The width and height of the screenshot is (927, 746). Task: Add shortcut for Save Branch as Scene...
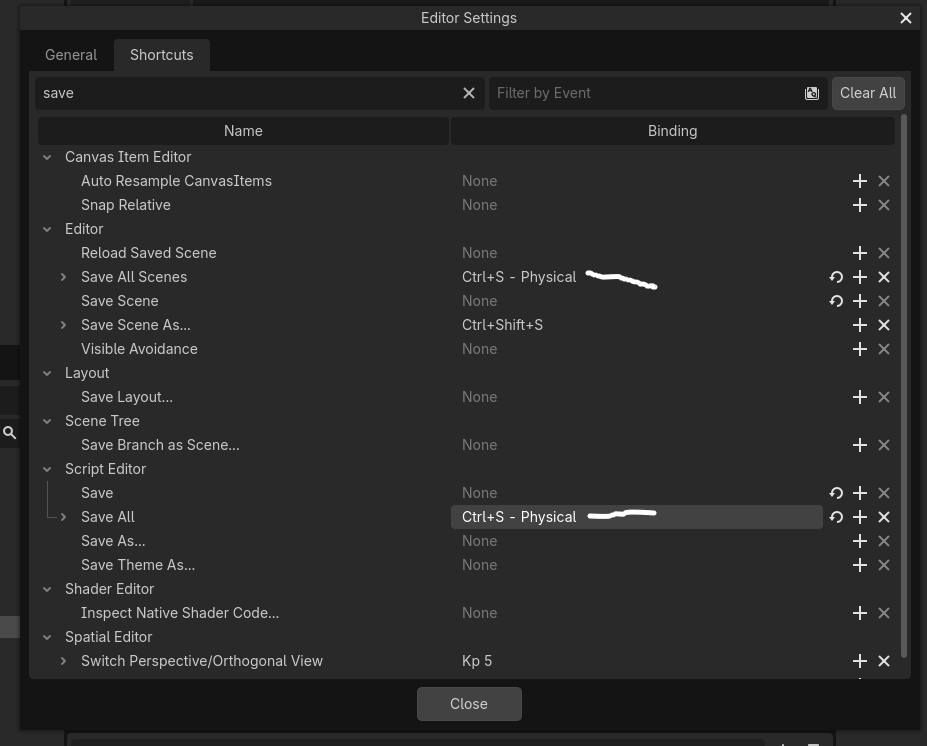click(x=860, y=445)
